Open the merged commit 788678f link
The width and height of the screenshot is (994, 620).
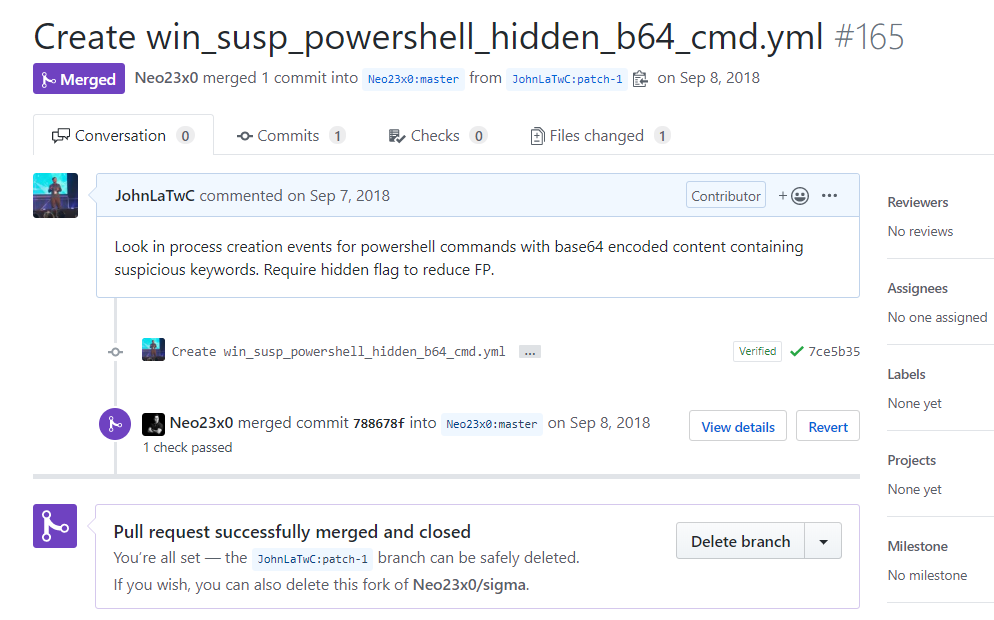tap(379, 423)
